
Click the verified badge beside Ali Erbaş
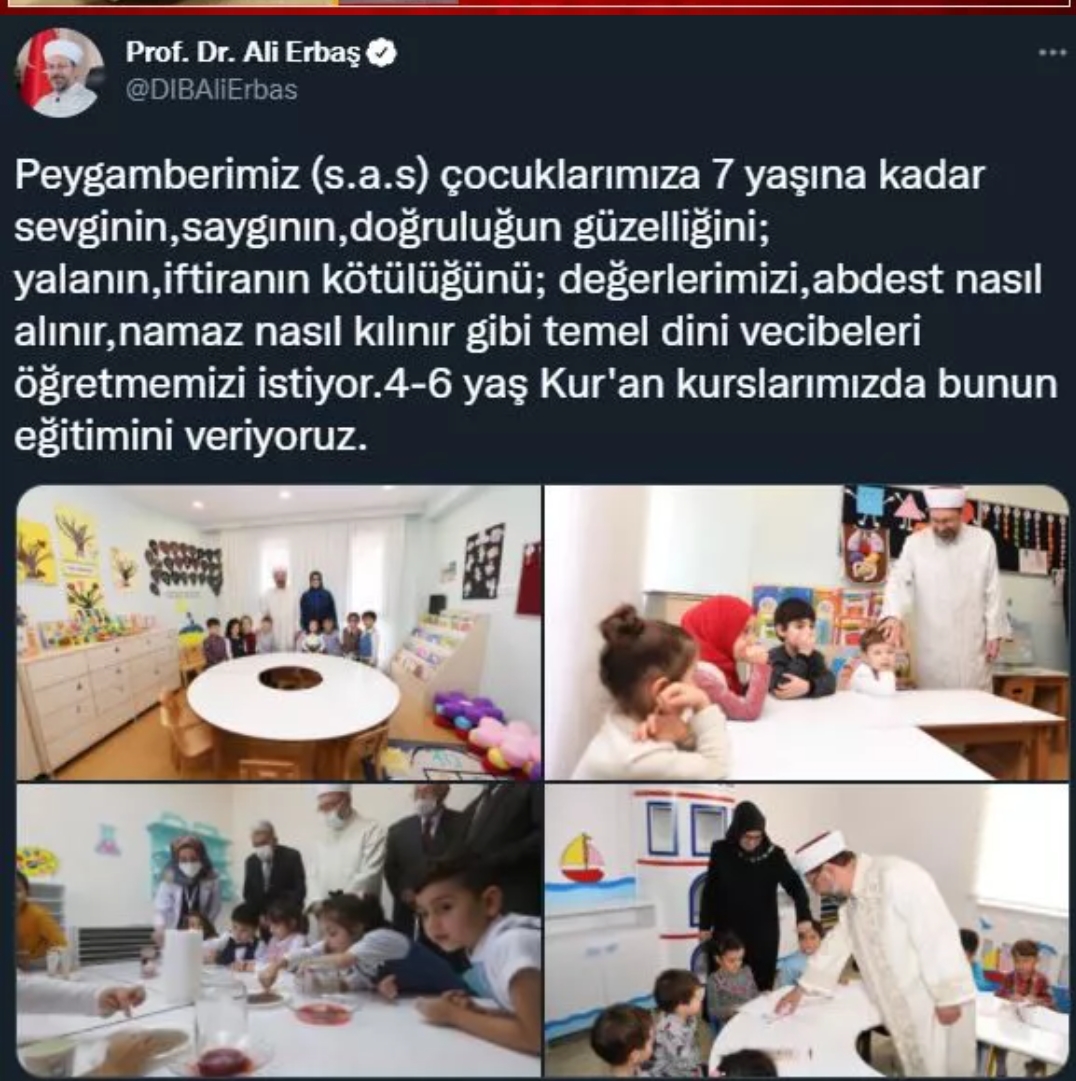point(381,53)
